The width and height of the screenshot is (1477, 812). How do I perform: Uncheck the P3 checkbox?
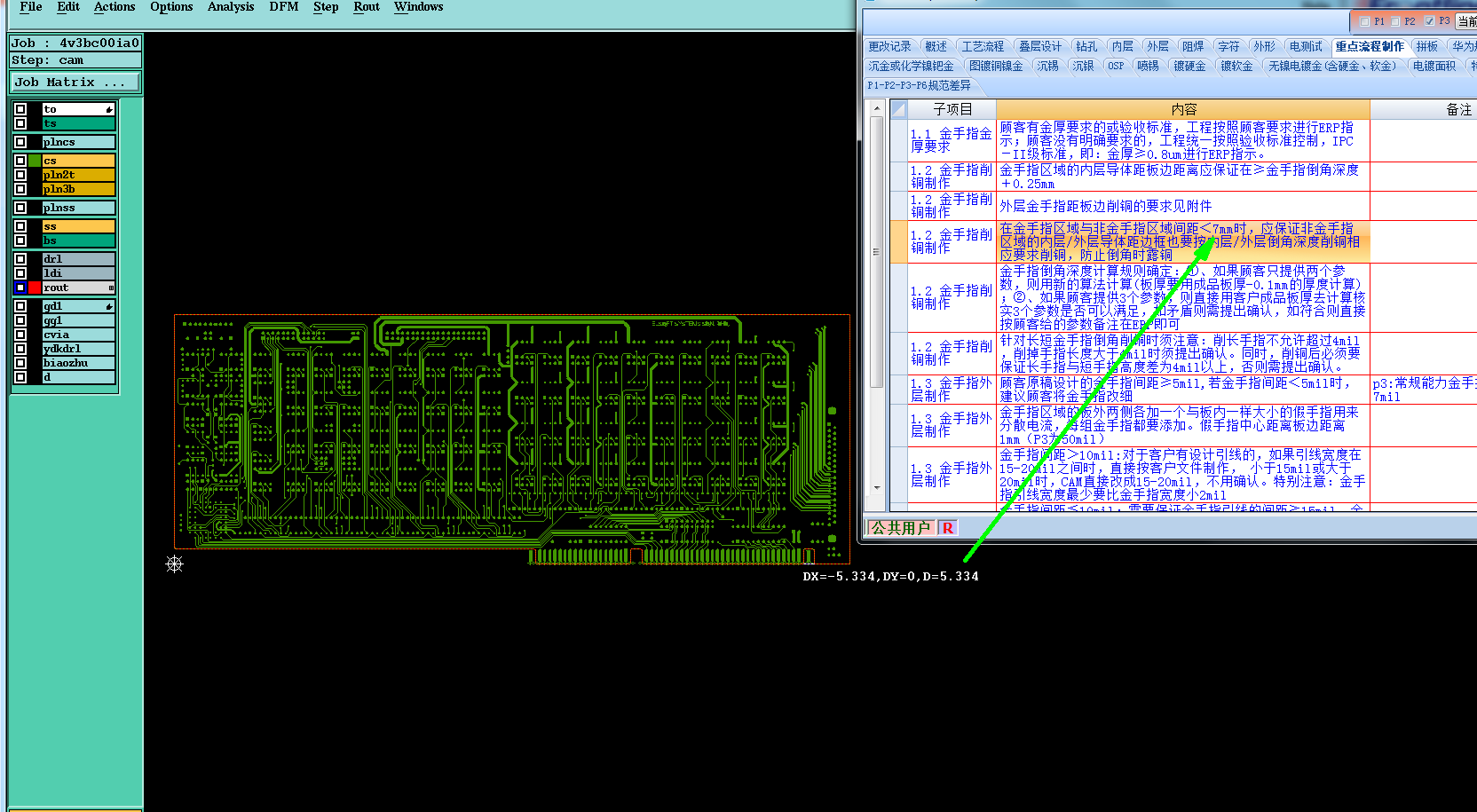(1429, 21)
